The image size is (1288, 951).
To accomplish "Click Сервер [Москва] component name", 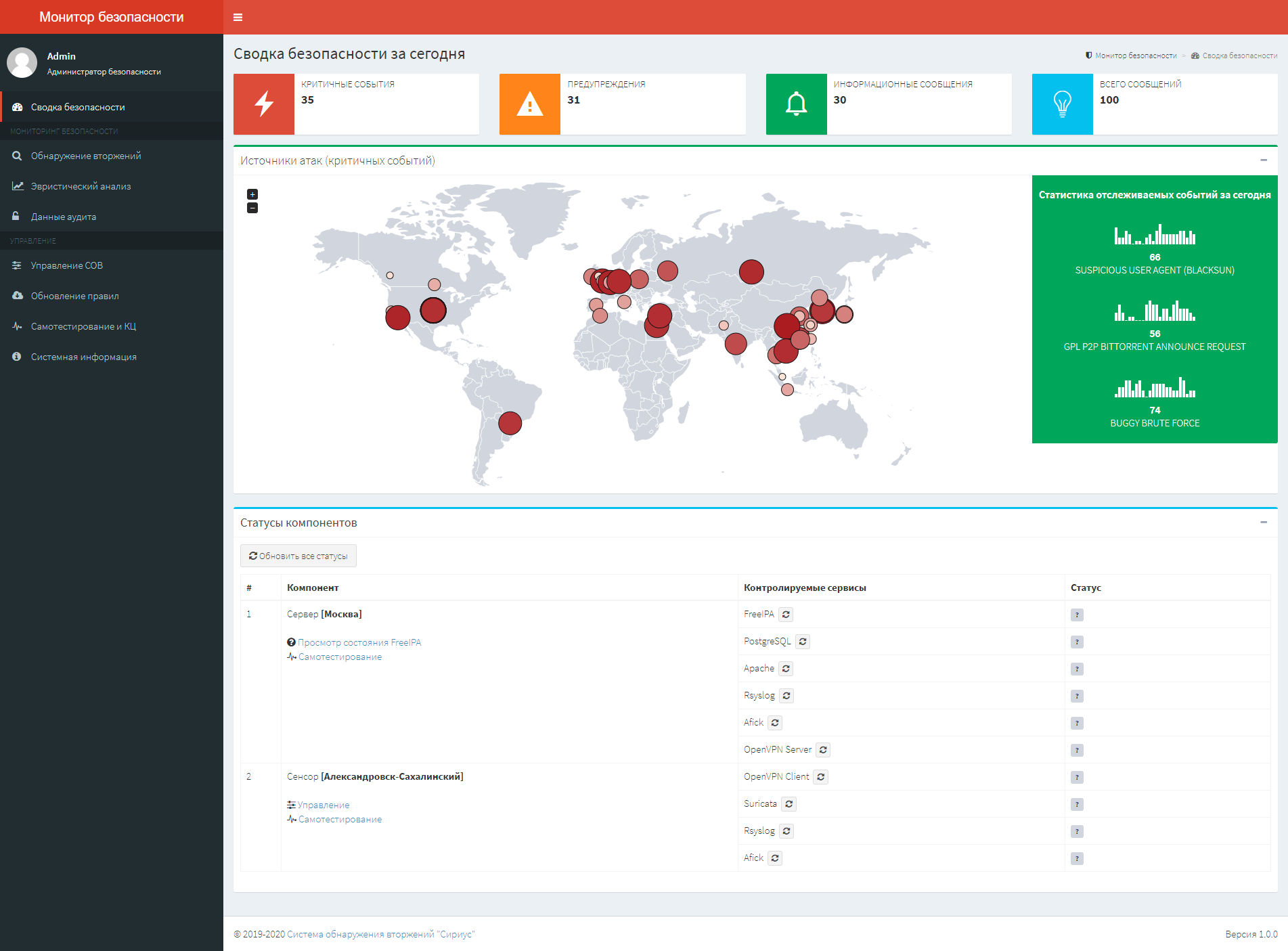I will click(x=324, y=614).
